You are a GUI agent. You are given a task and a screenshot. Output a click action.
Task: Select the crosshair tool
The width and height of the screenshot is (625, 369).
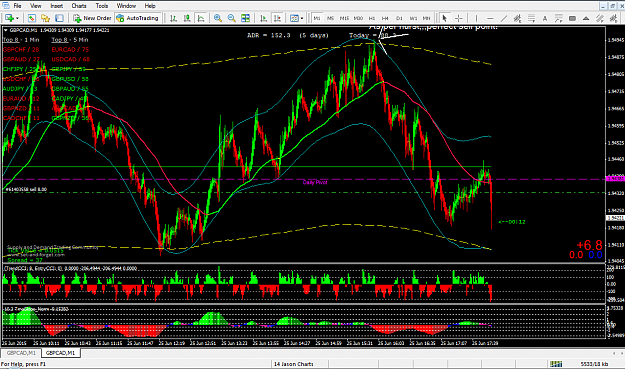click(x=458, y=18)
